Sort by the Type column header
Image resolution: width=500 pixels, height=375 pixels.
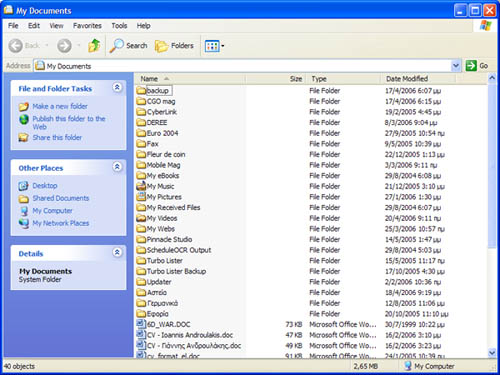point(343,79)
